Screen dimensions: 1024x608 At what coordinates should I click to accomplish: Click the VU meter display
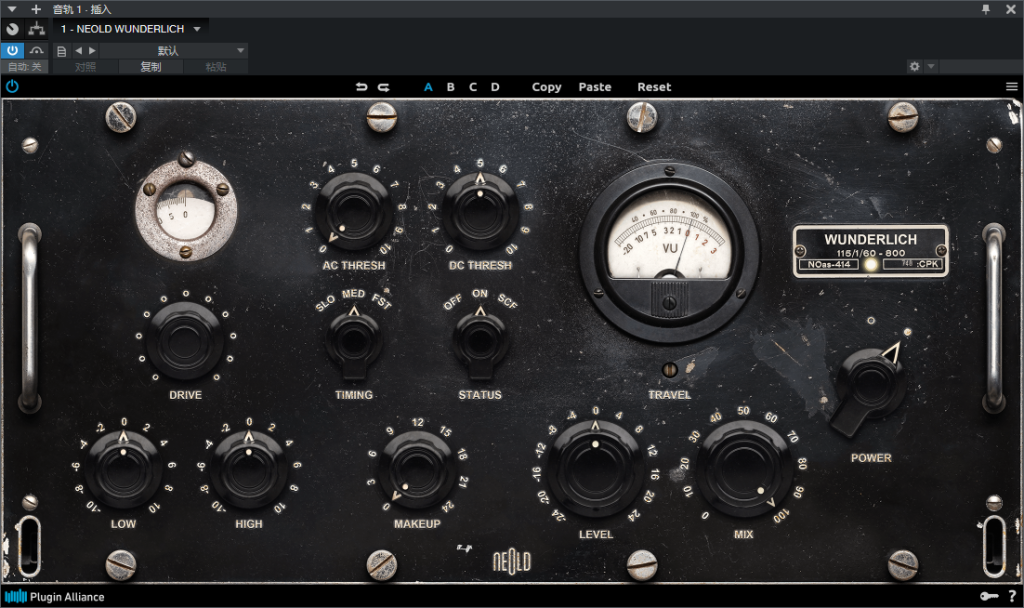point(669,251)
